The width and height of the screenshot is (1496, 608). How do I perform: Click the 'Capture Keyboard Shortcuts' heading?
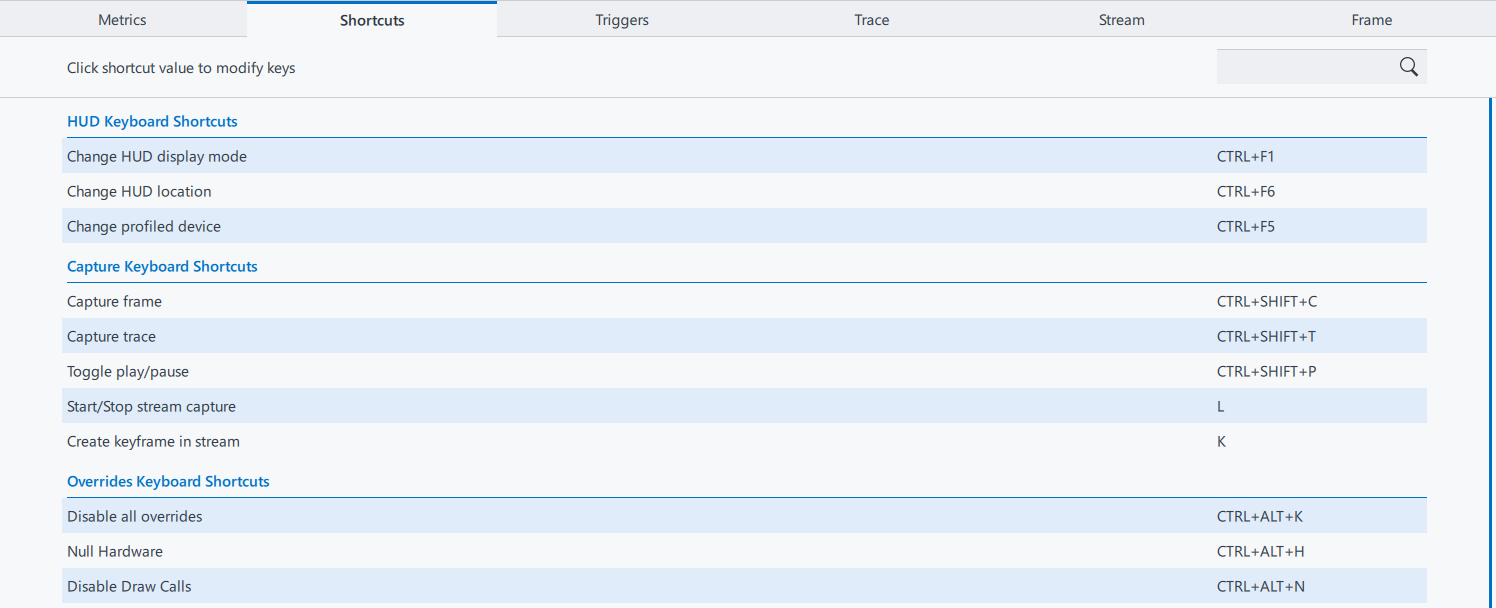coord(162,266)
